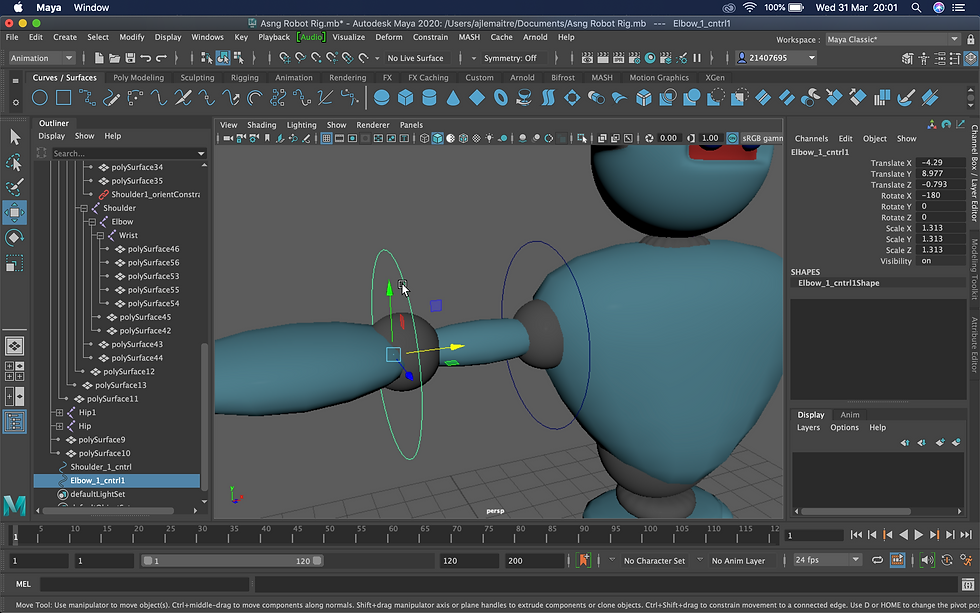Click the time range slider bar
Screen dimensions: 980x613
click(231, 561)
